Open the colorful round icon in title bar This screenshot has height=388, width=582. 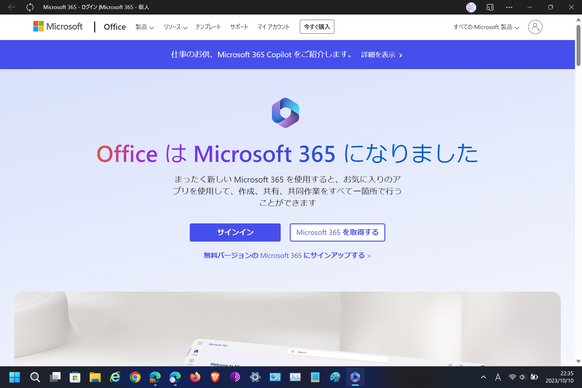coord(471,7)
